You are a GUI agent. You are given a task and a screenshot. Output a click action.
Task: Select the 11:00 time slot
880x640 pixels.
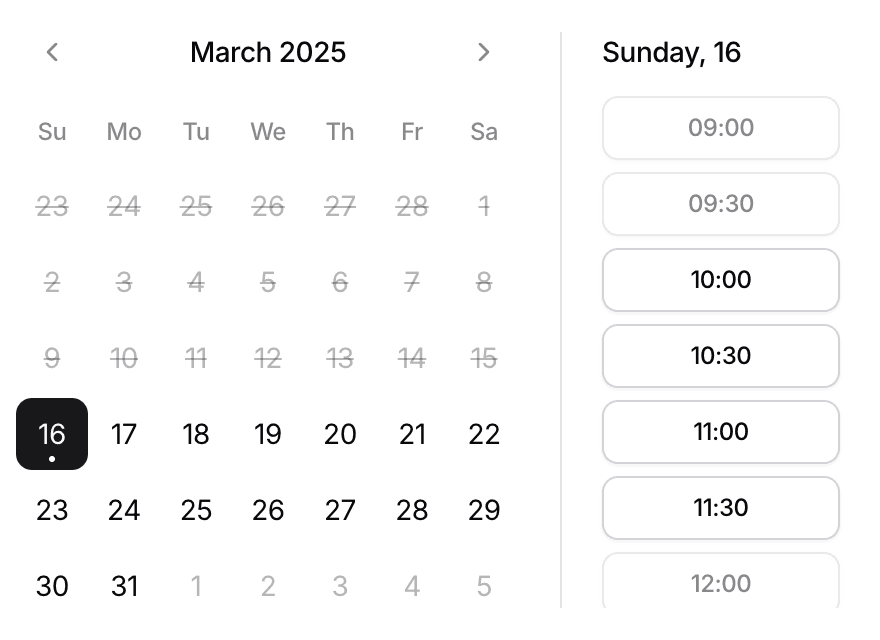[720, 432]
